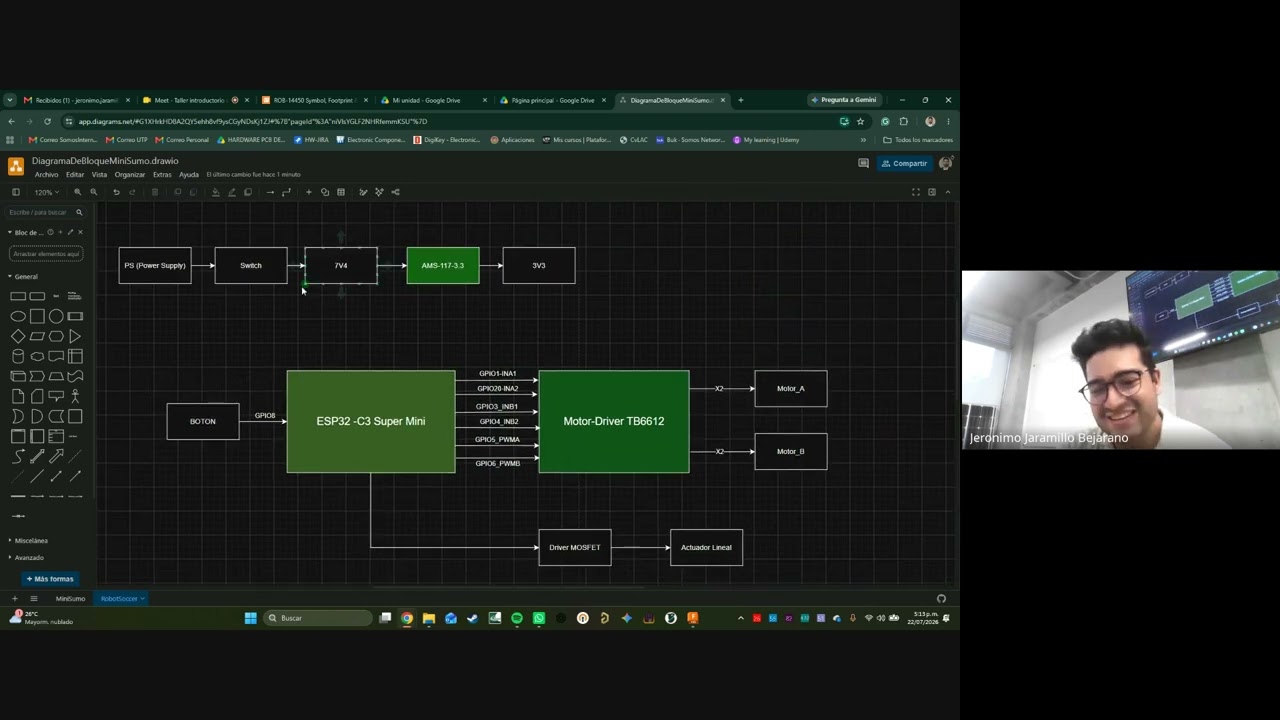This screenshot has height=720, width=1280.
Task: Click the fill color bucket icon
Action: [215, 192]
